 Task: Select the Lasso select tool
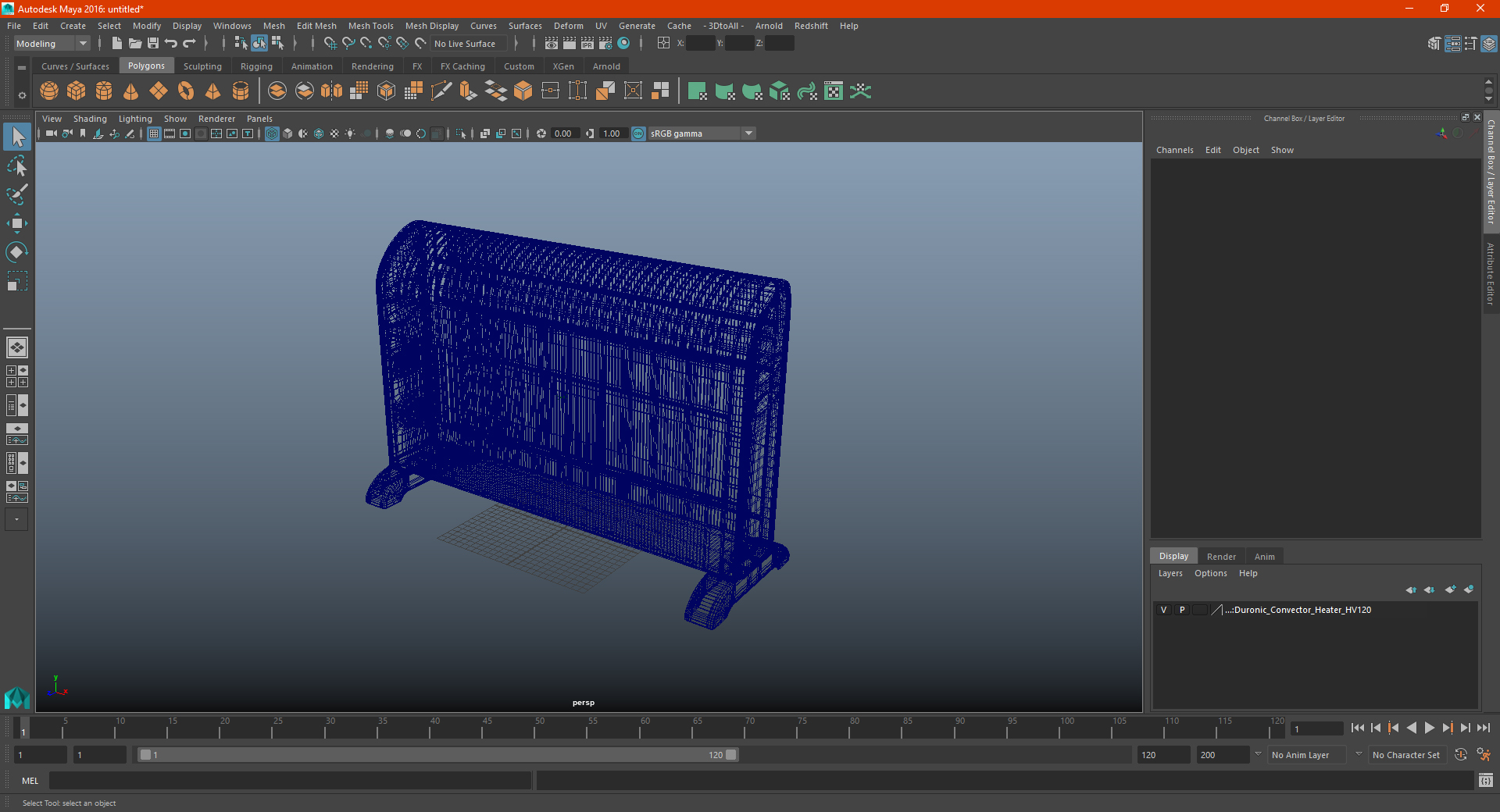pos(17,166)
